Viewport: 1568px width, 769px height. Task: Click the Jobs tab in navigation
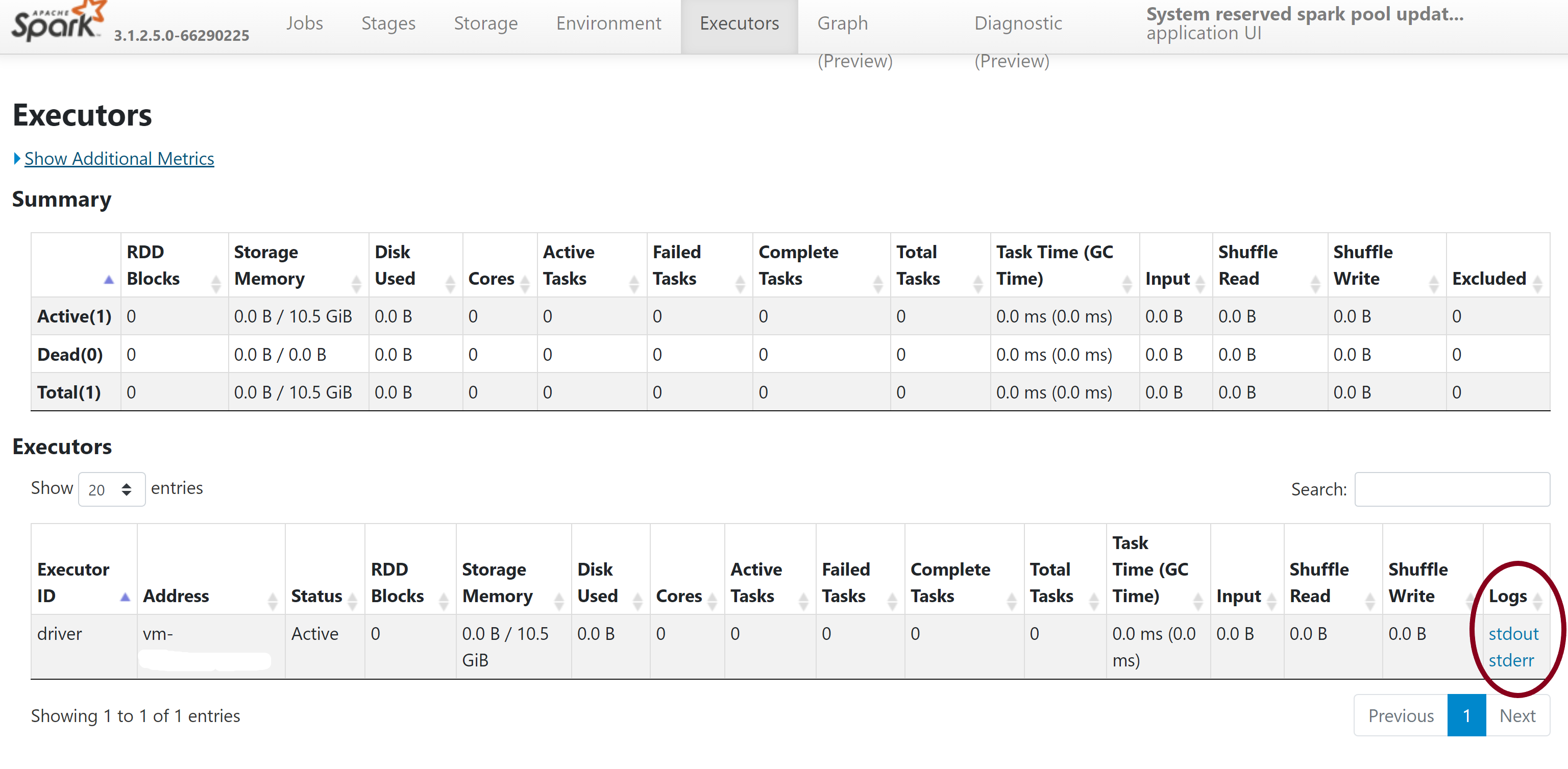click(x=304, y=22)
